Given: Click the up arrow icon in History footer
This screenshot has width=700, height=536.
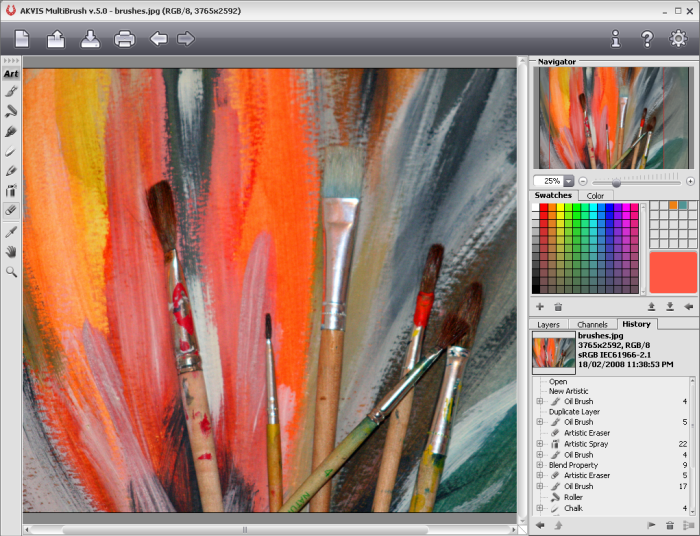Looking at the screenshot, I should pyautogui.click(x=558, y=525).
